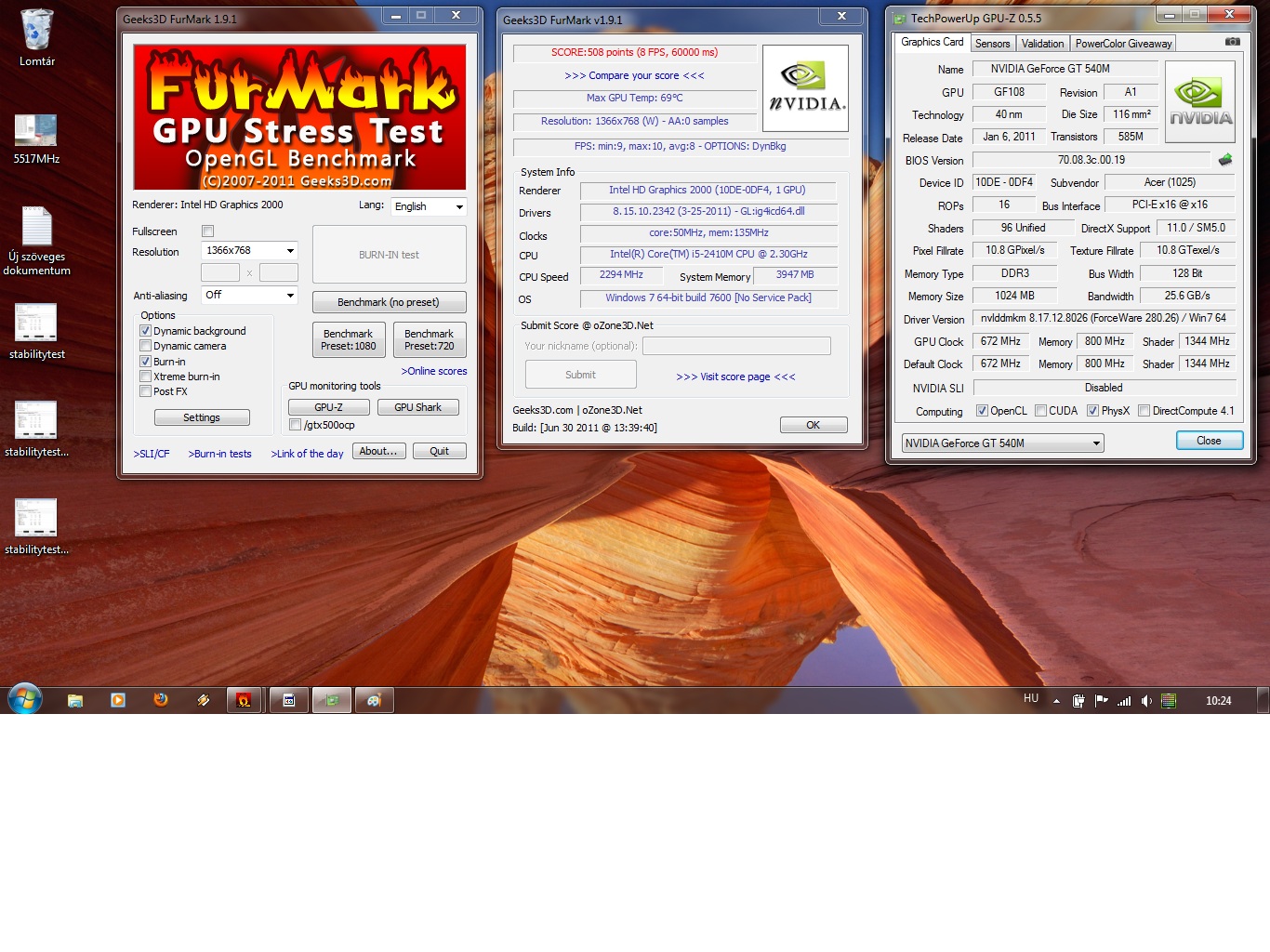This screenshot has width=1270, height=952.
Task: Uncheck Dynamic background option
Action: (145, 331)
